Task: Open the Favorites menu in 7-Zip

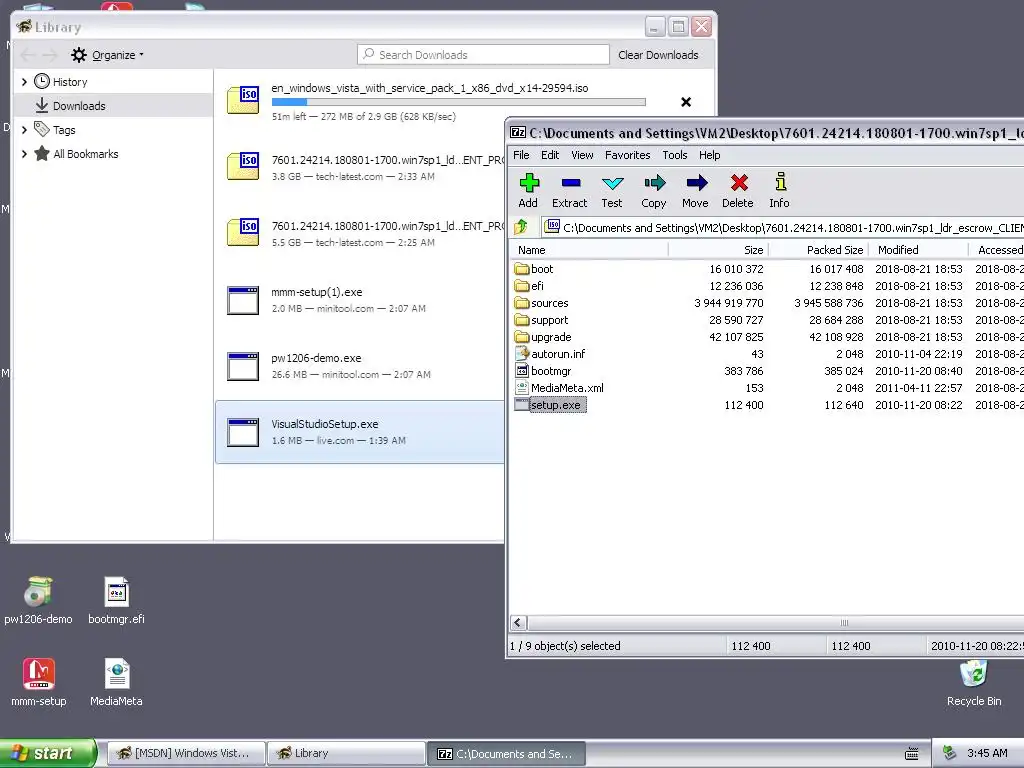Action: click(x=628, y=155)
